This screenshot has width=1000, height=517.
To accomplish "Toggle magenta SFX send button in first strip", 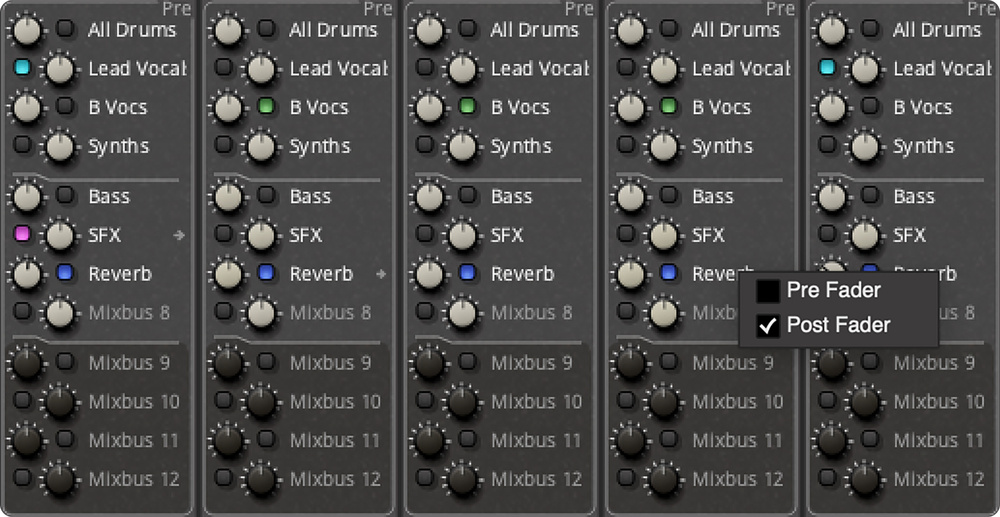I will (x=22, y=236).
